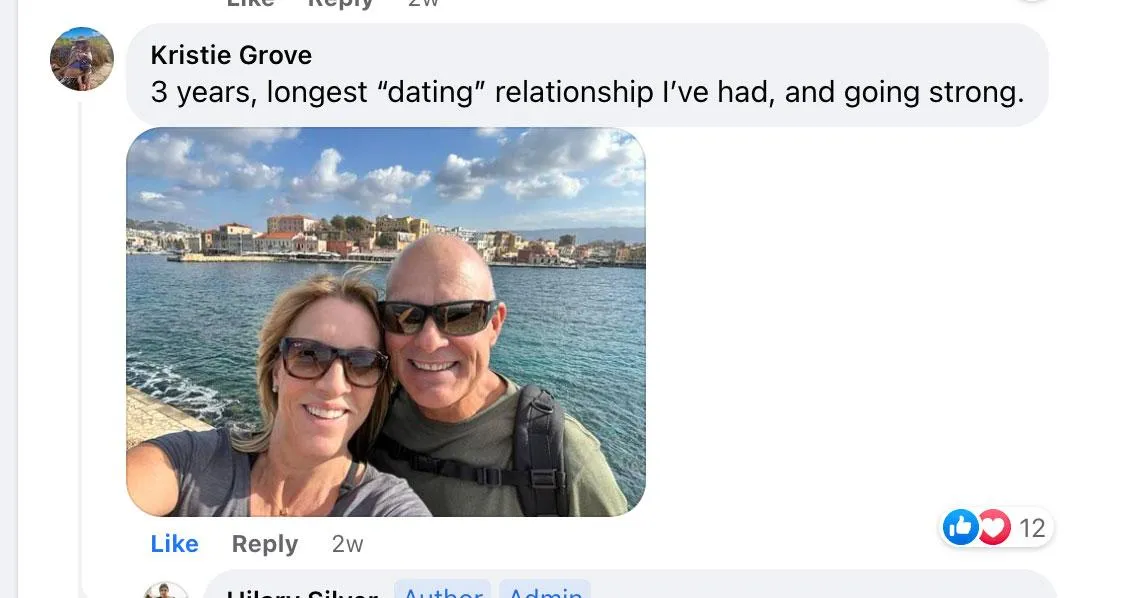Image resolution: width=1122 pixels, height=598 pixels.
Task: Open the 2w timestamp under Kristie's photo
Action: click(347, 544)
